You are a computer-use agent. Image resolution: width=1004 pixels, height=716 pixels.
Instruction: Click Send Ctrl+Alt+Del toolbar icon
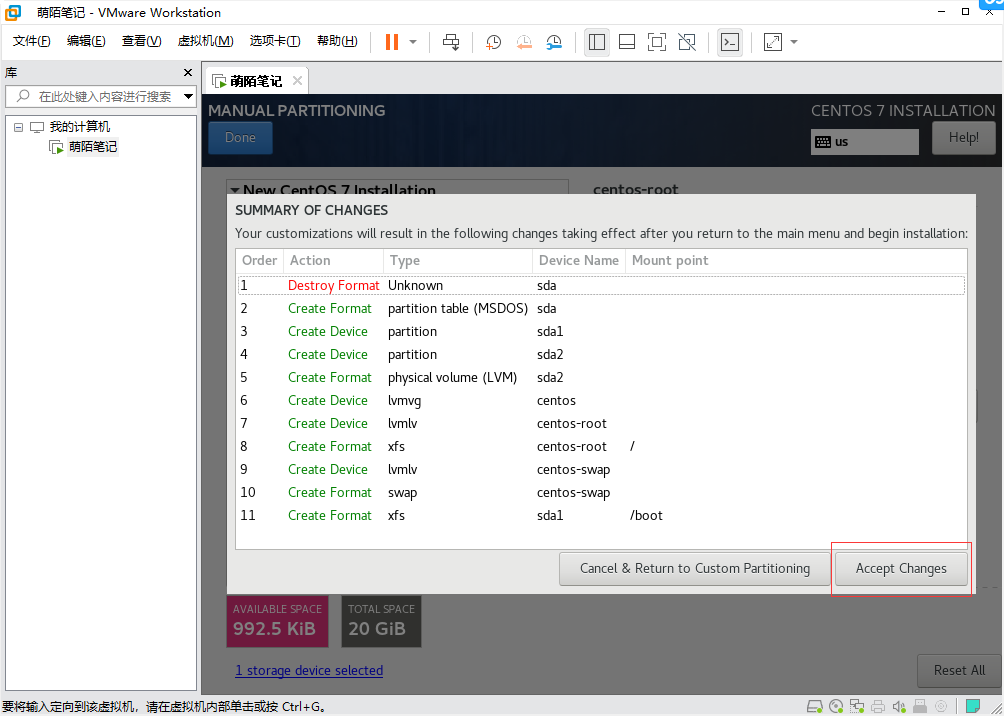pyautogui.click(x=451, y=42)
